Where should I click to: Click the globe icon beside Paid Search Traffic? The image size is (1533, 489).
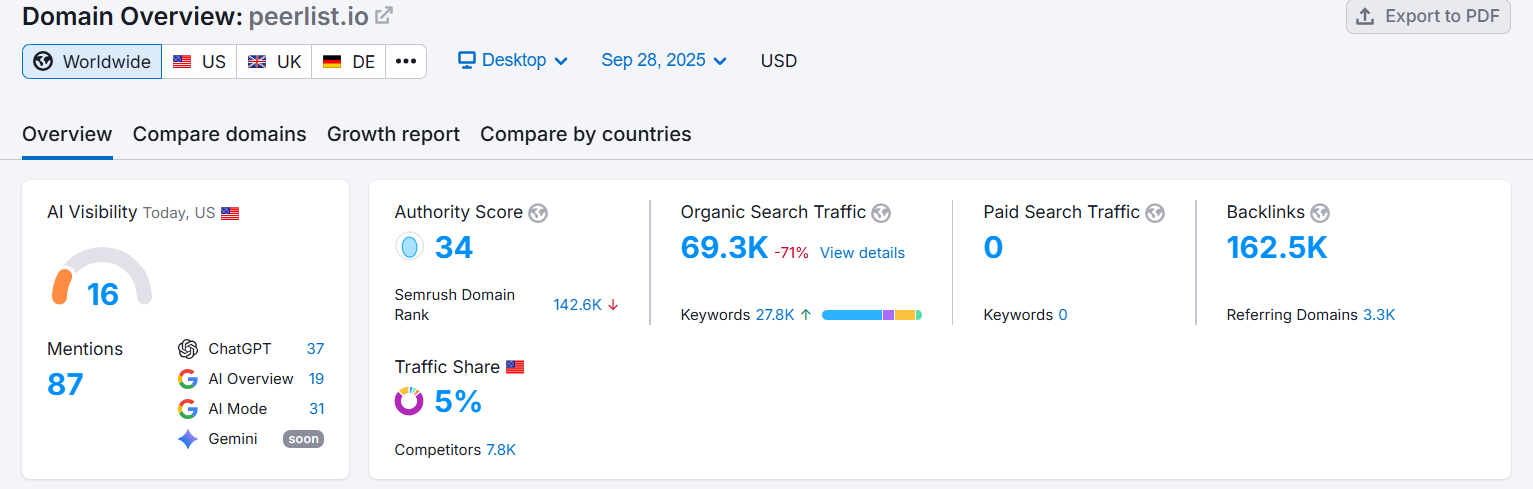click(1155, 213)
